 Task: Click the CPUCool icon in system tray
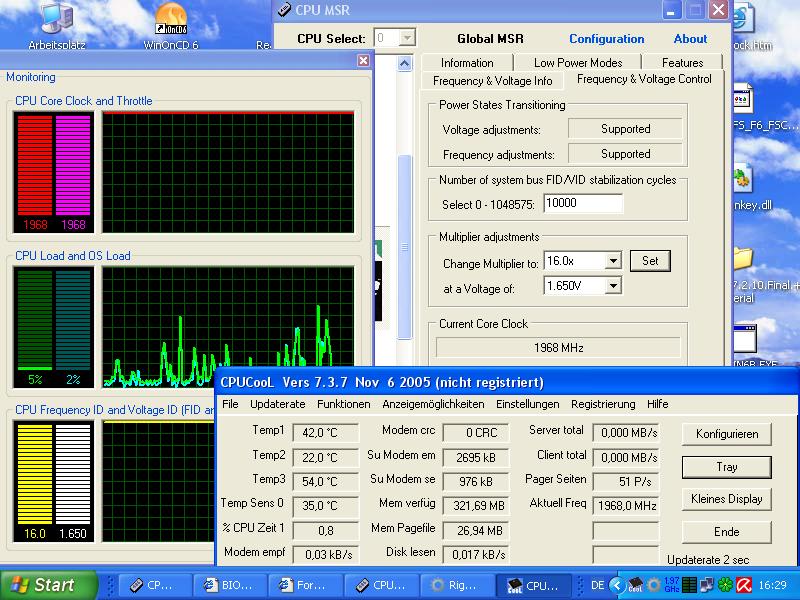pos(635,585)
